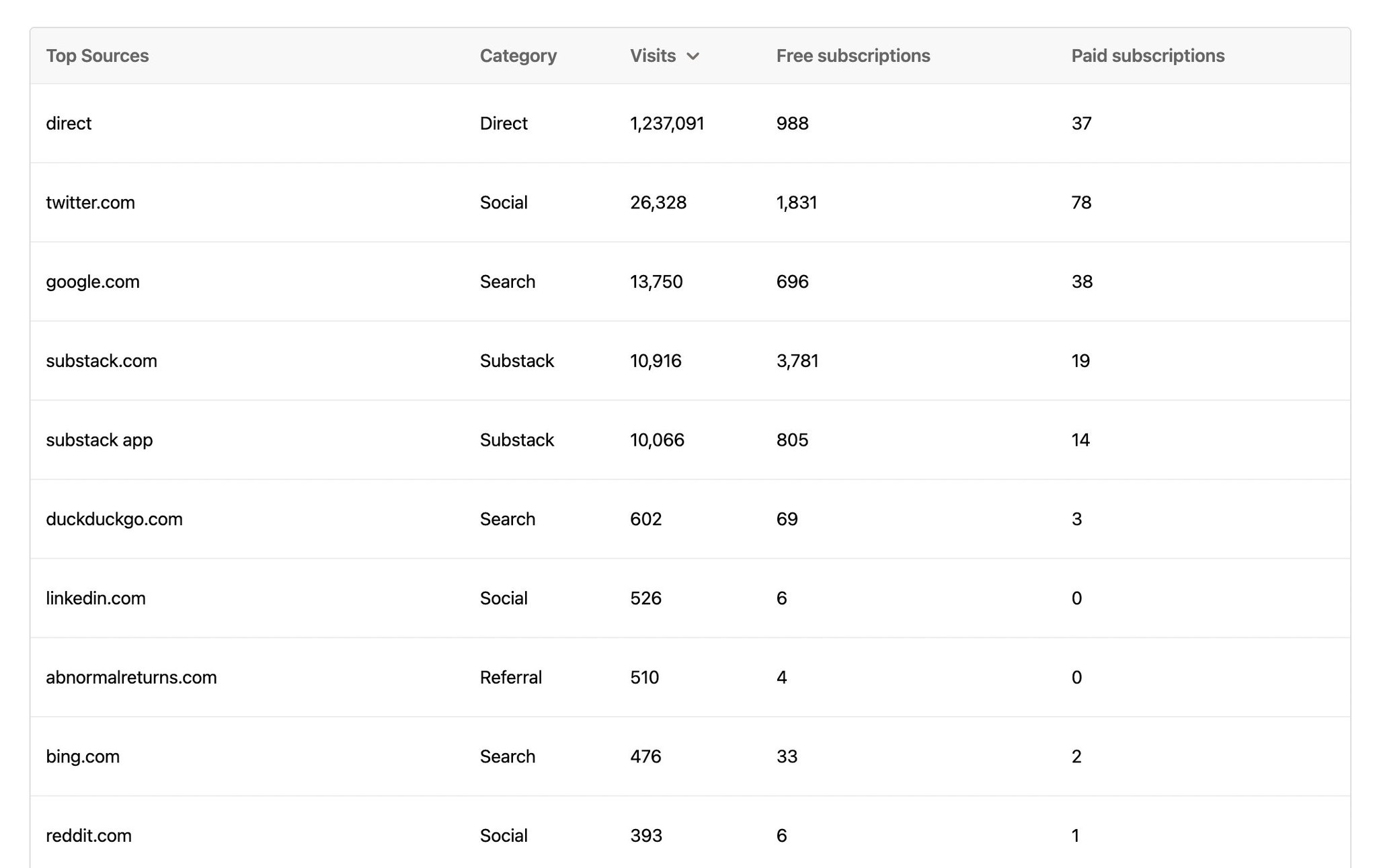
Task: Click linkedin.com's free subscriptions value 6
Action: (x=782, y=598)
